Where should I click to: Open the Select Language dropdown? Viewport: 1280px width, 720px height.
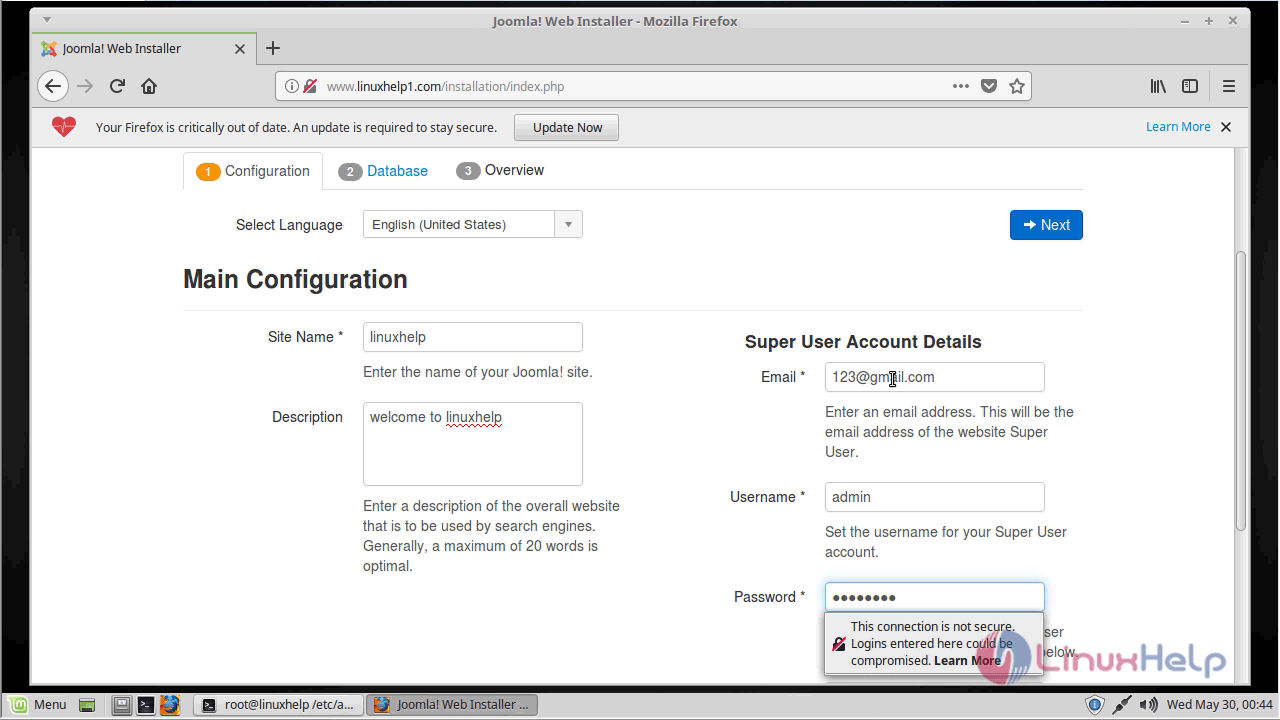pos(472,224)
